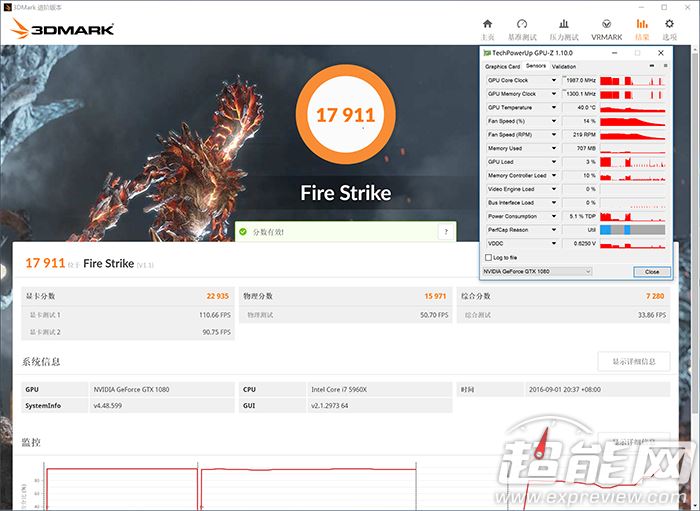Click the 1300.1 MHz memory clock value

[x=580, y=94]
